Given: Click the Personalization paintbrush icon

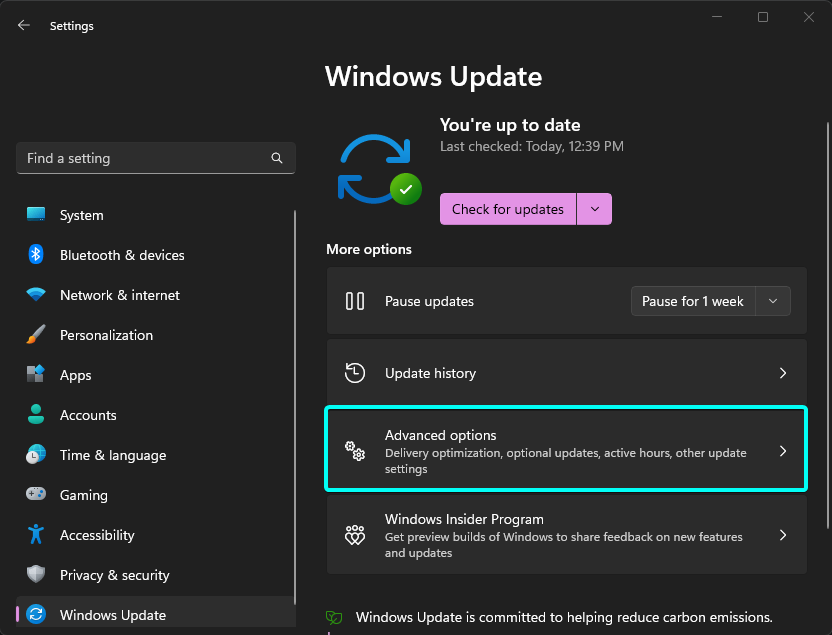Looking at the screenshot, I should [36, 335].
